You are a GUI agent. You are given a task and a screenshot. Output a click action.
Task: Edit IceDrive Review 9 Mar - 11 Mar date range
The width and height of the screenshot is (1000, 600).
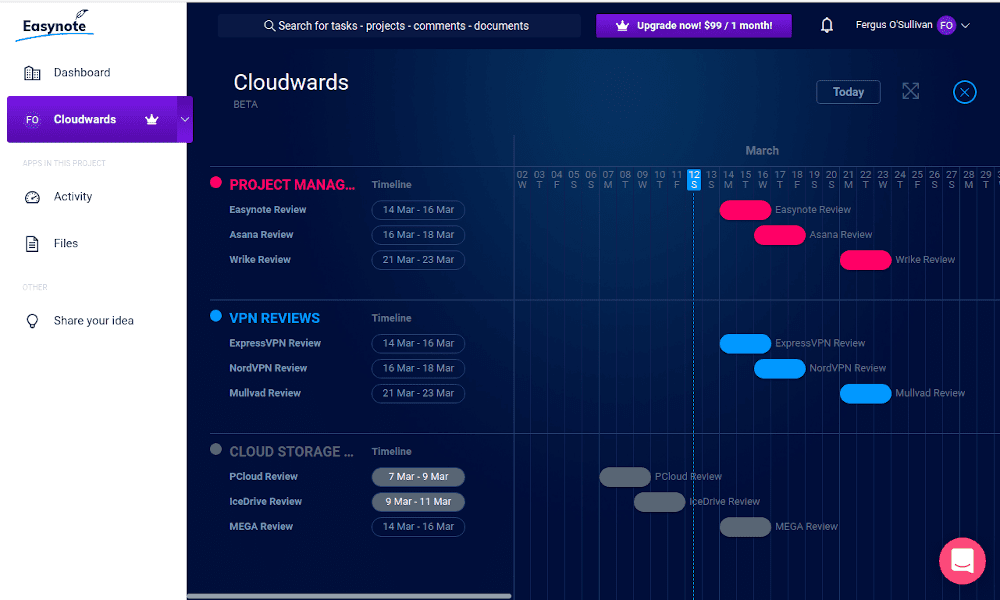pos(418,501)
